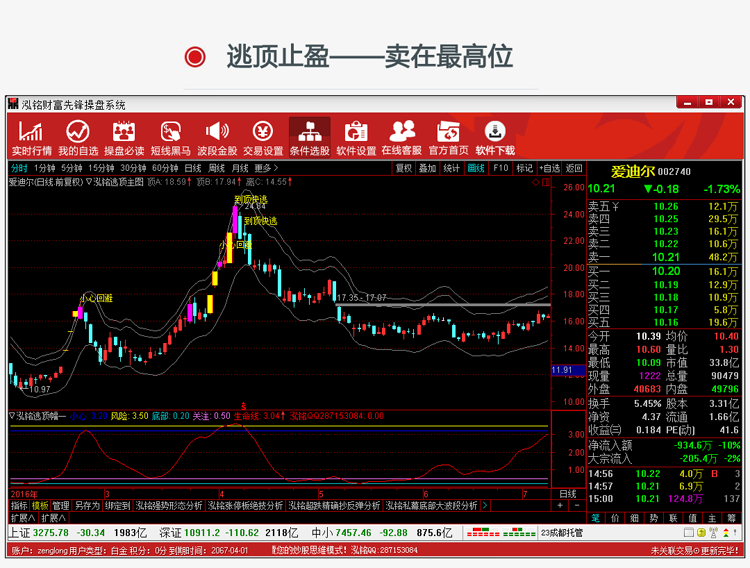
Task: Click the 叠加 overlay button
Action: (428, 168)
